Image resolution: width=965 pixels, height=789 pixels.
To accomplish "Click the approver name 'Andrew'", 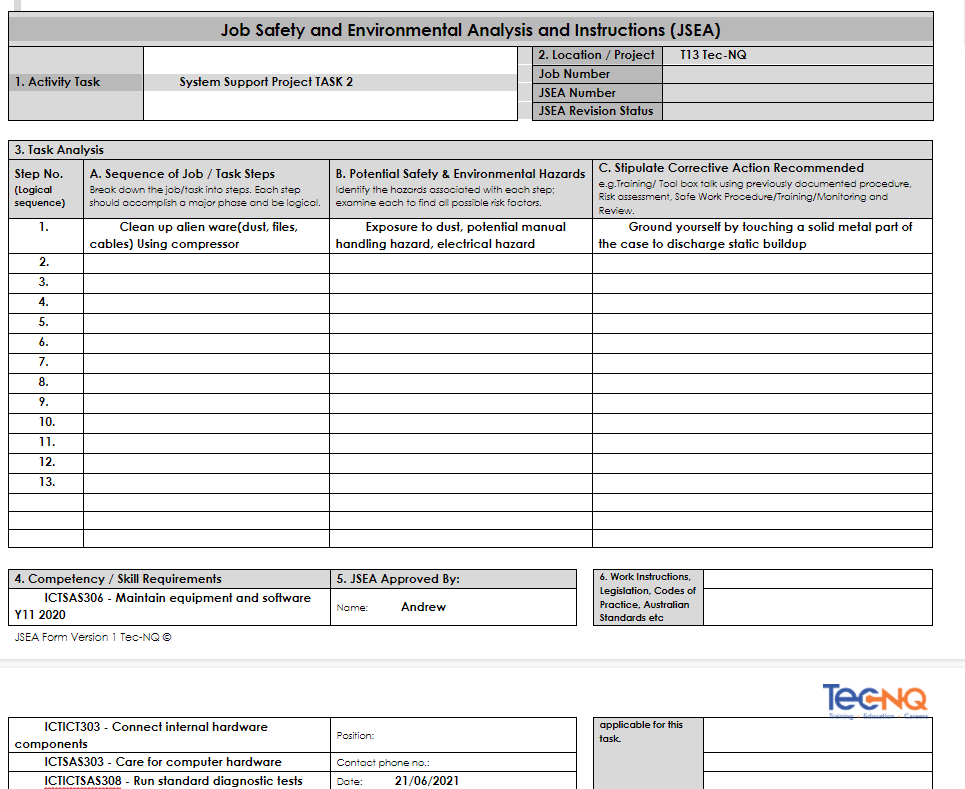I will [x=423, y=607].
